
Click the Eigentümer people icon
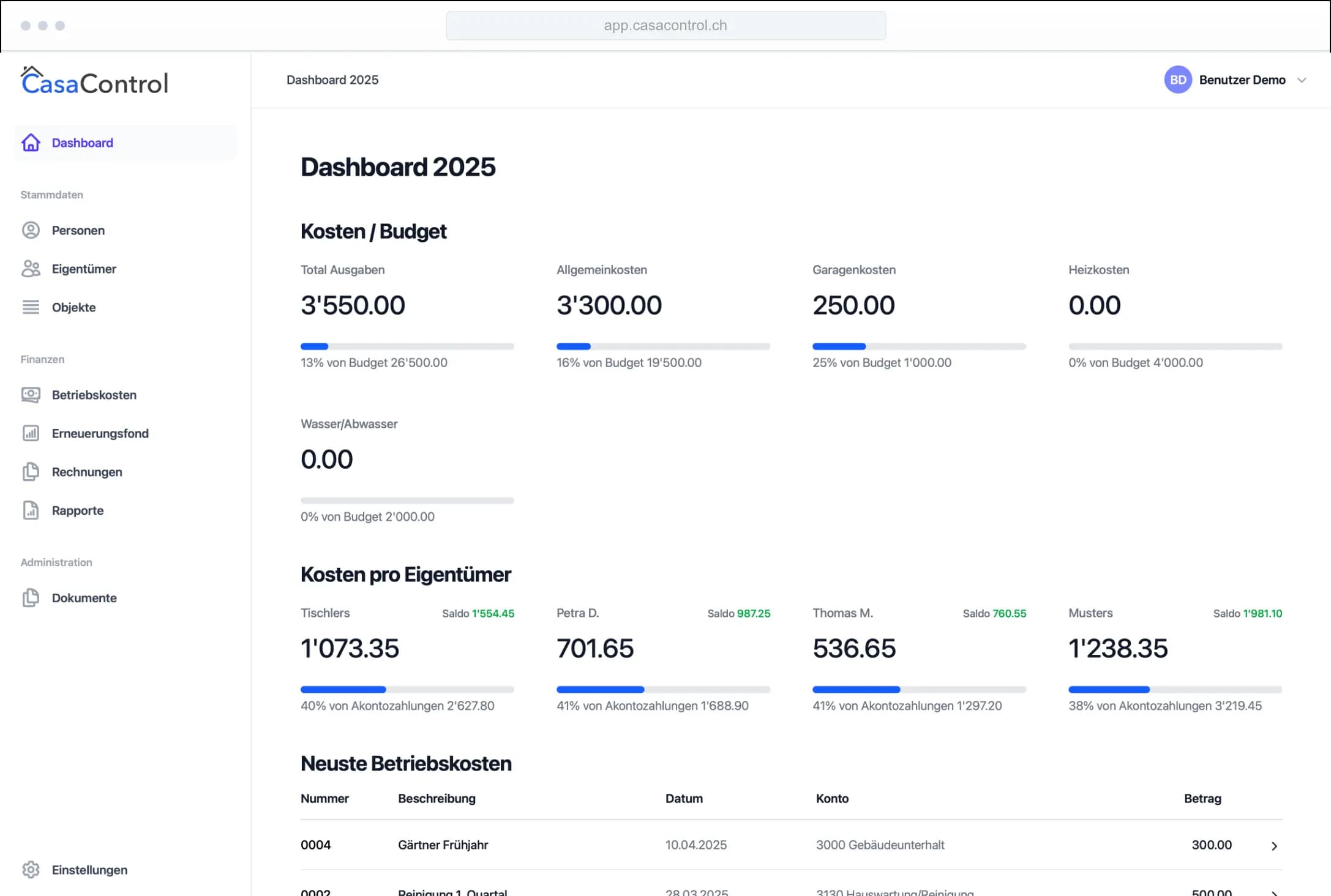(x=31, y=269)
